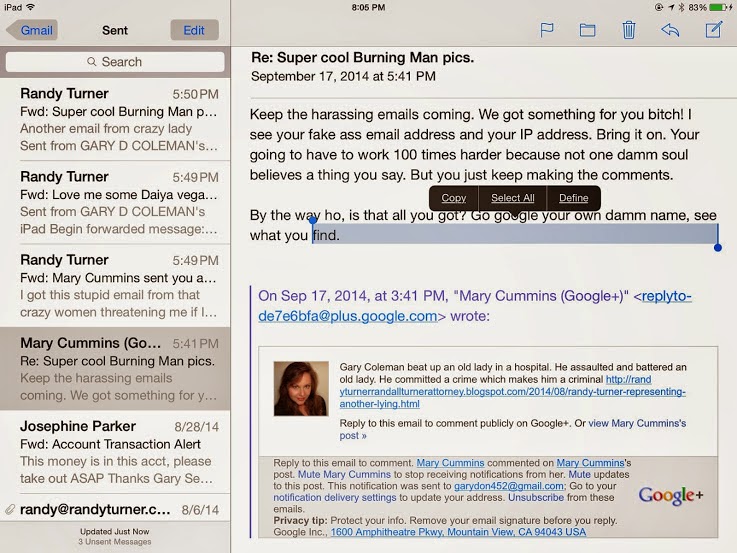Tap location services arrow icon
Viewport: 737px width, 553px height.
tap(671, 7)
